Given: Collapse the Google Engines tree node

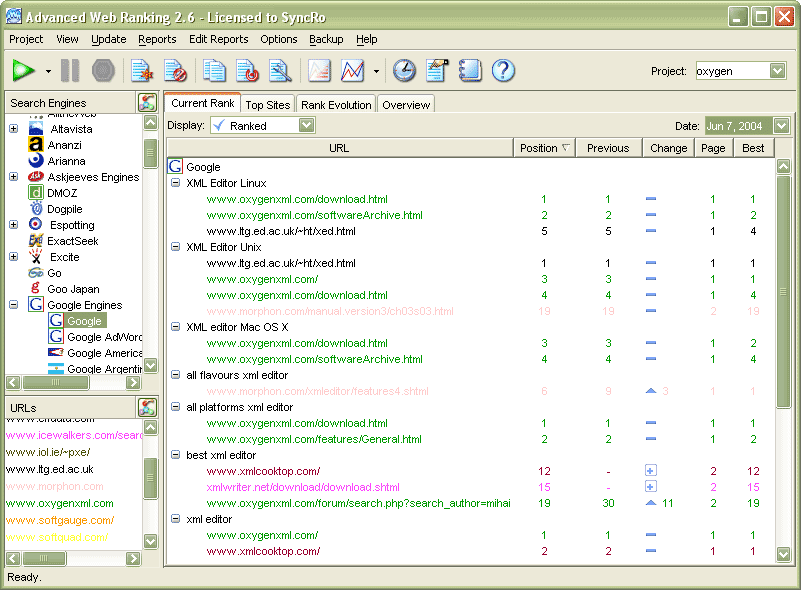Looking at the screenshot, I should pos(14,305).
